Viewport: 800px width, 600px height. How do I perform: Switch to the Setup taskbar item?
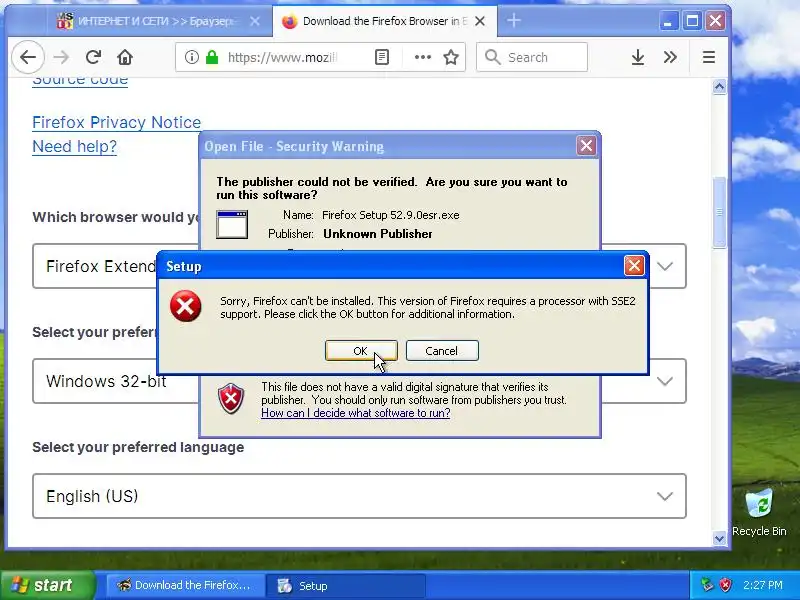(x=346, y=585)
